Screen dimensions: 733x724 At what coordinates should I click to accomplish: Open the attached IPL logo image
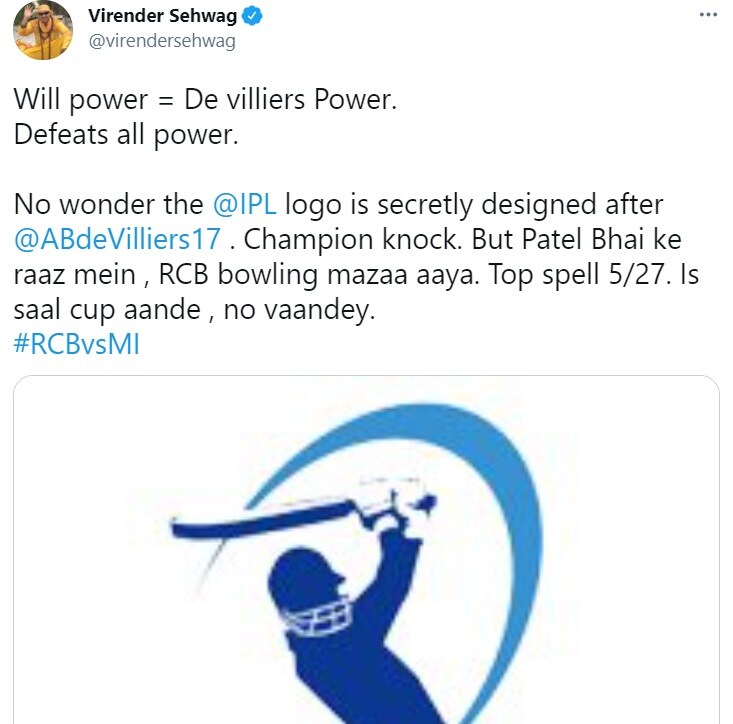click(x=366, y=550)
